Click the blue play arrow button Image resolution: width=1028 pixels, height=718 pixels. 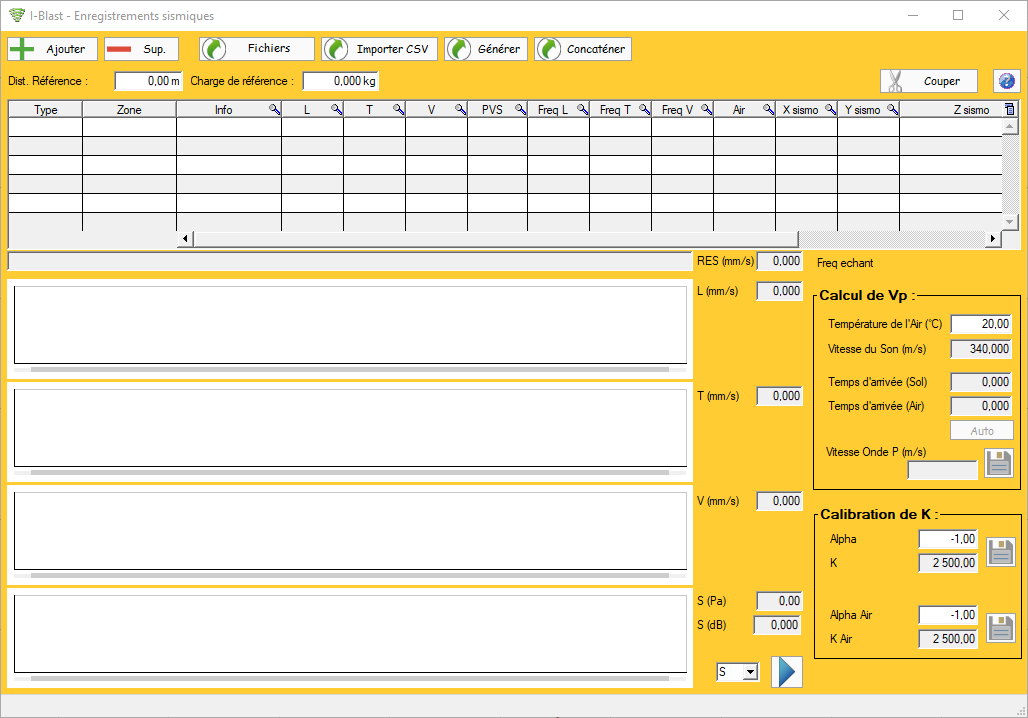point(787,672)
